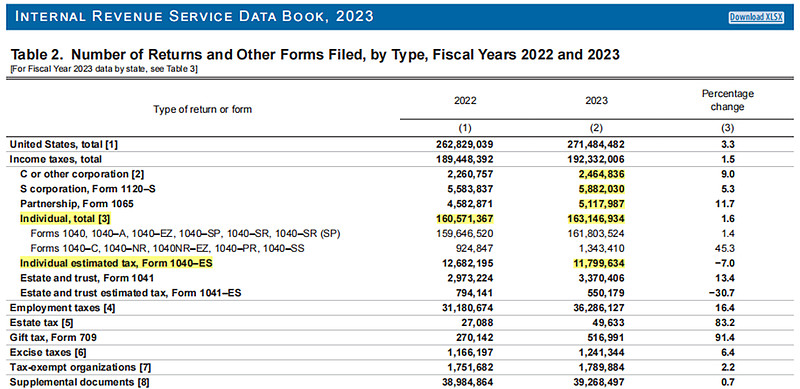This screenshot has height=389, width=800.
Task: Click the 2023 column header
Action: click(597, 101)
